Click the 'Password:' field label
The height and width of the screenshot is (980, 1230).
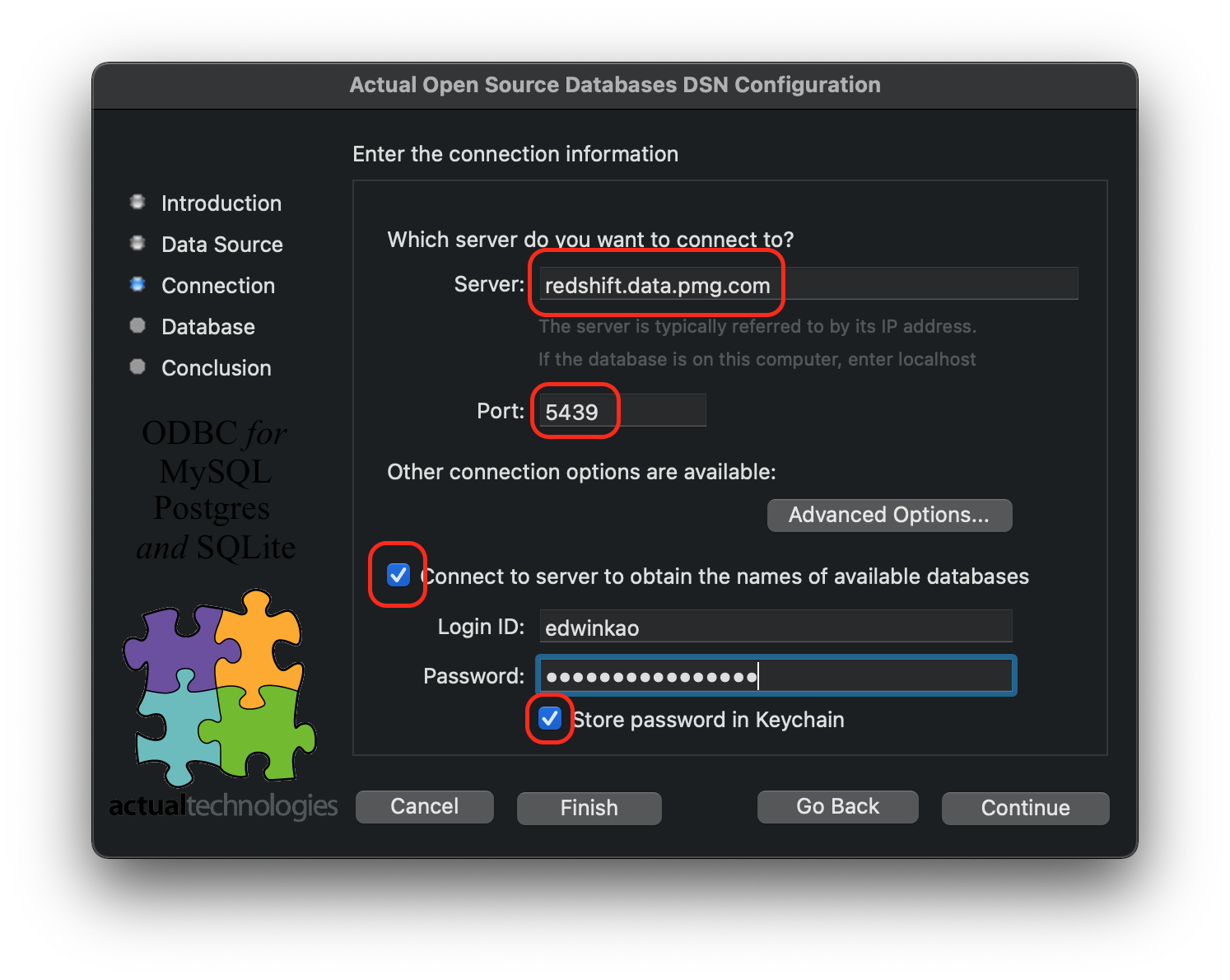click(473, 676)
